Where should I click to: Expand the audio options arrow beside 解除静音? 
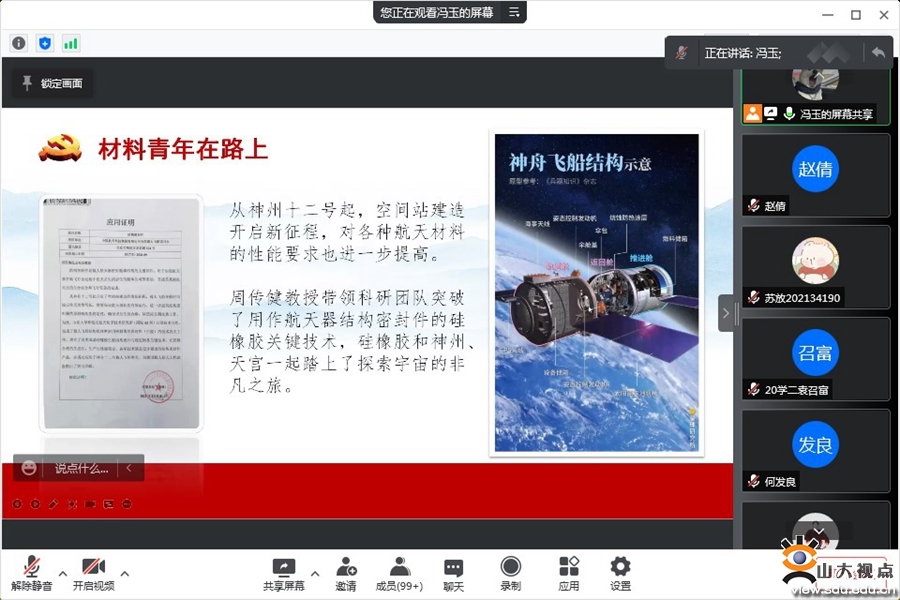pyautogui.click(x=63, y=574)
